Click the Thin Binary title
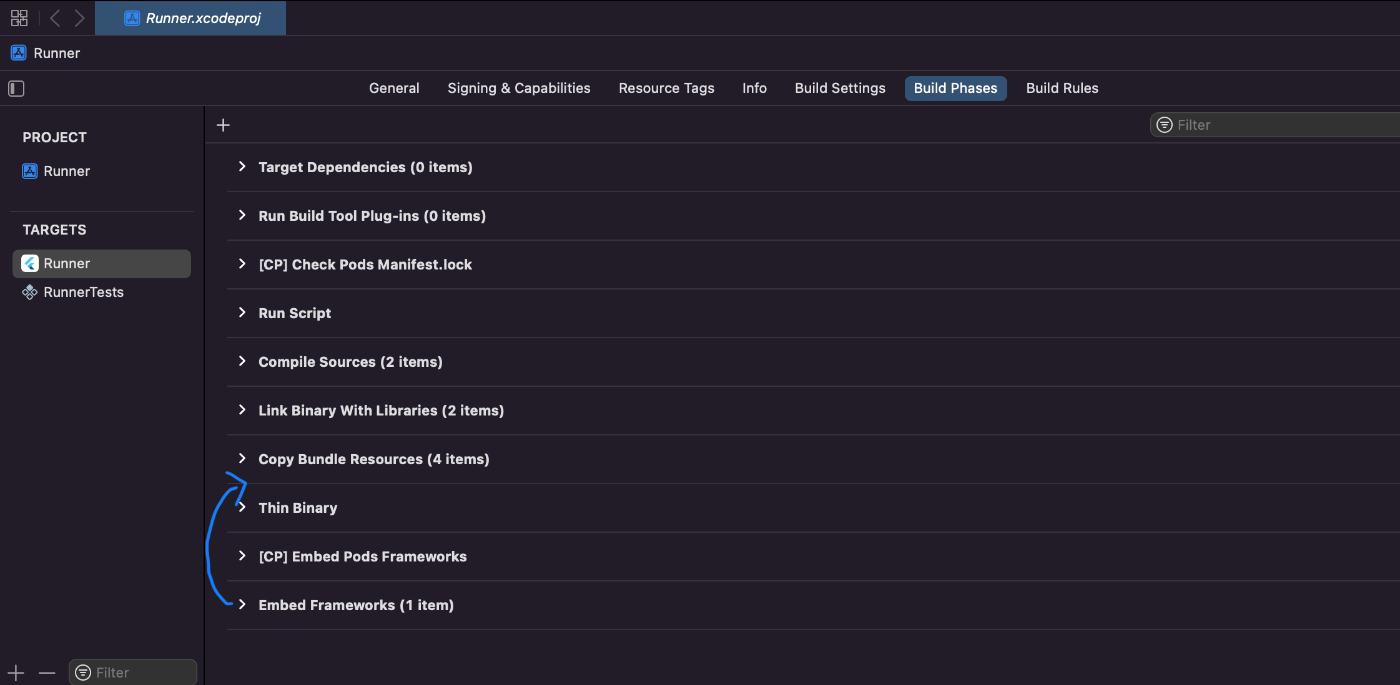This screenshot has width=1400, height=685. click(x=298, y=508)
